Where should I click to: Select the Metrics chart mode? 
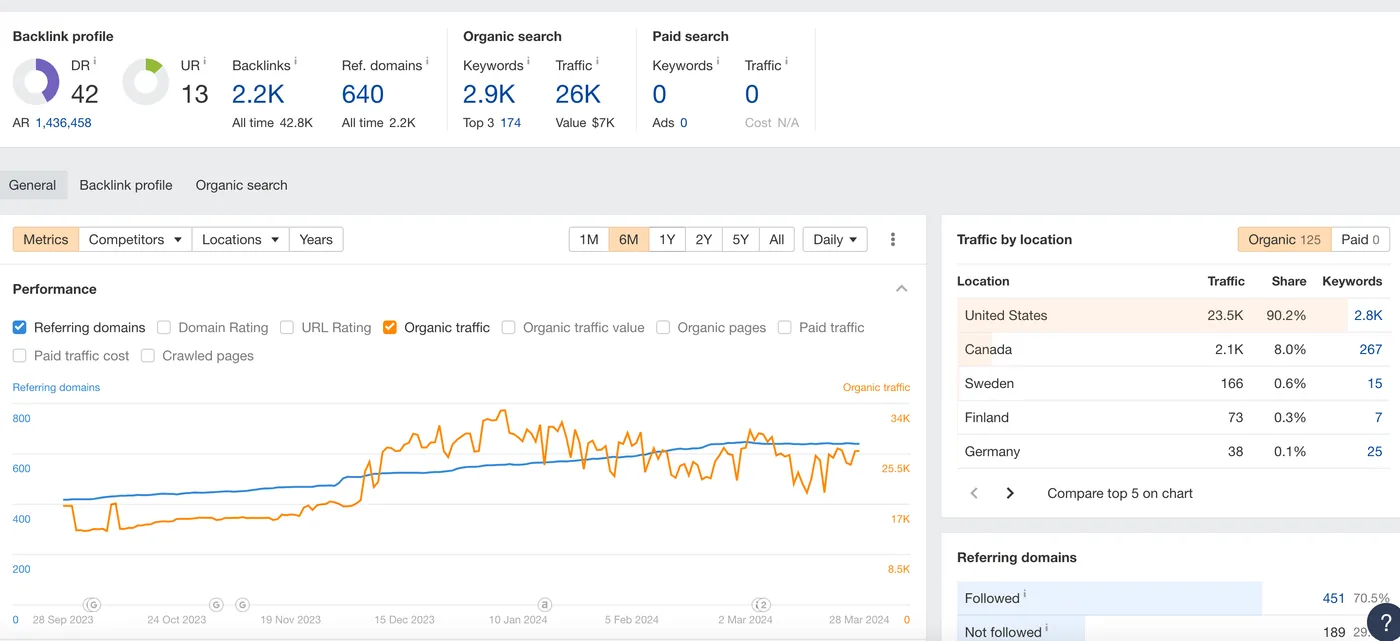pyautogui.click(x=46, y=240)
